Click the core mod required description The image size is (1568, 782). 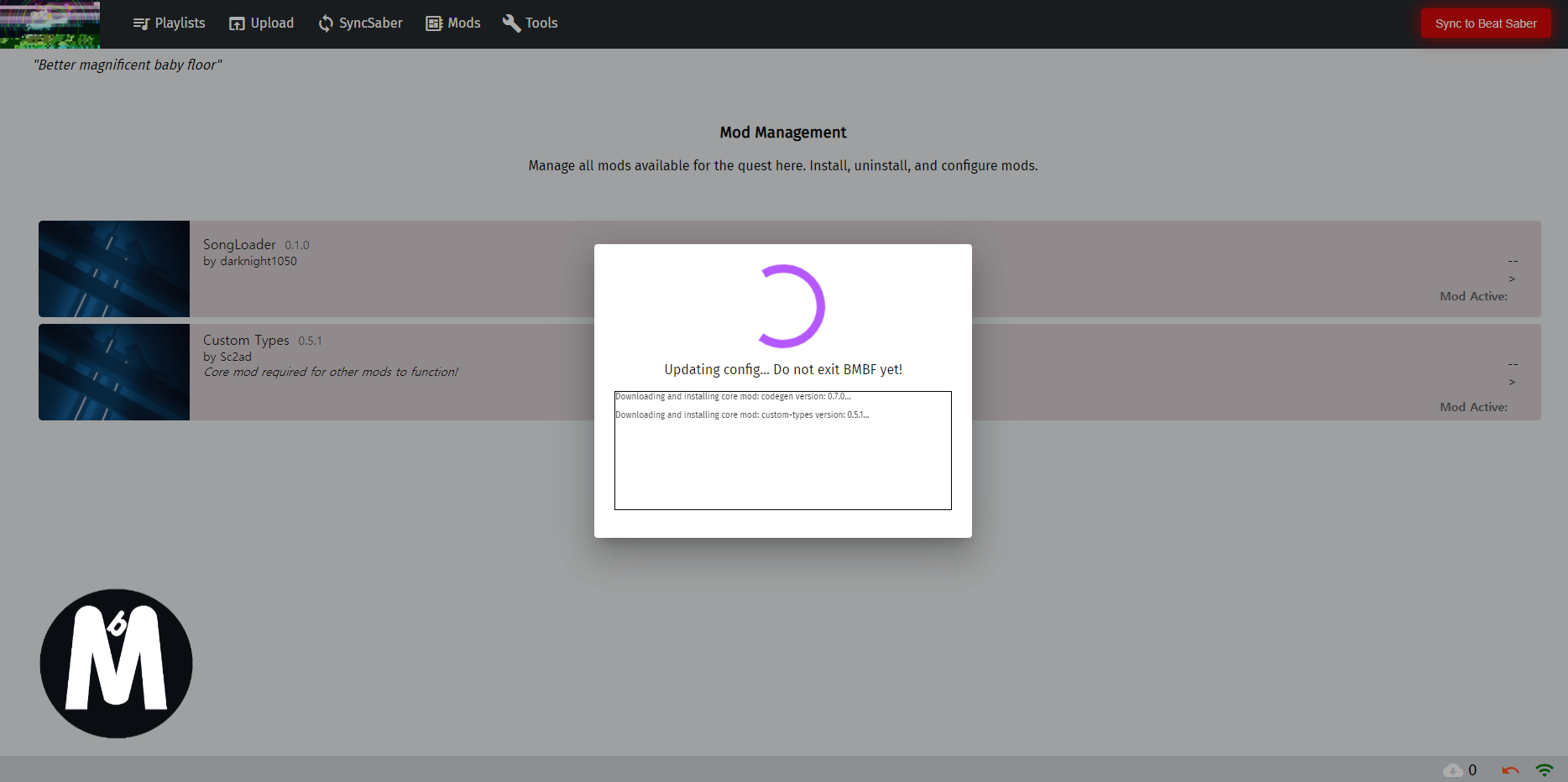pyautogui.click(x=331, y=372)
